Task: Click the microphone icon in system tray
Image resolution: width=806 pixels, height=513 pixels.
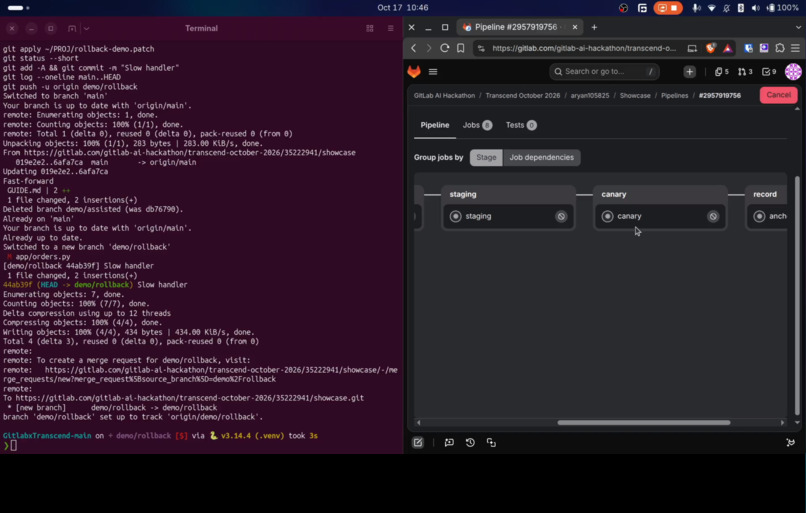Action: (696, 8)
